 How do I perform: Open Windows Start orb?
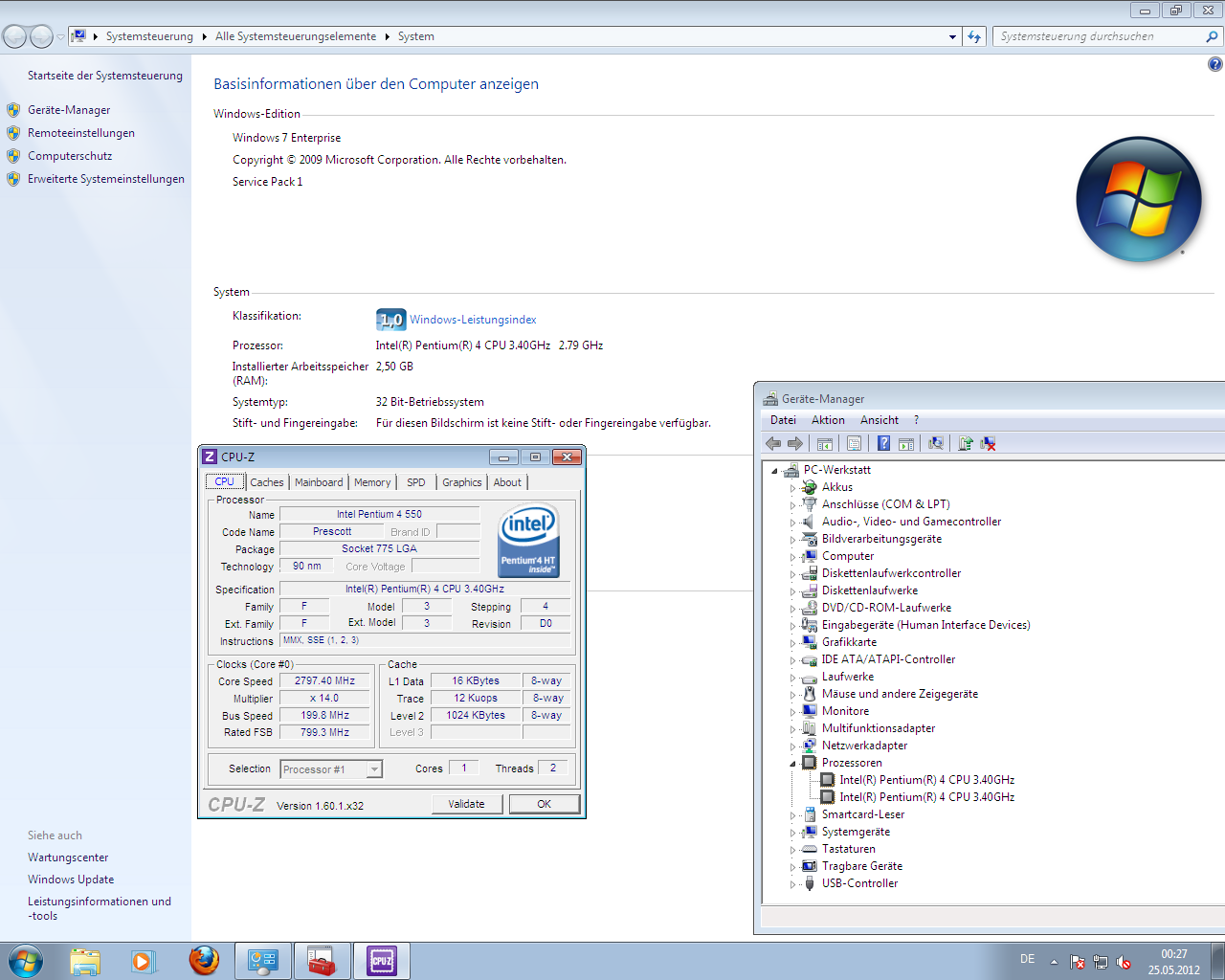(x=25, y=961)
